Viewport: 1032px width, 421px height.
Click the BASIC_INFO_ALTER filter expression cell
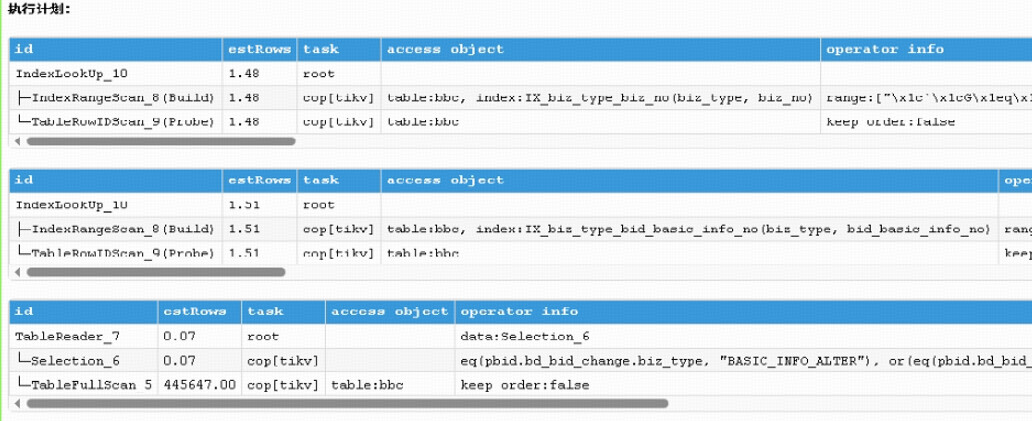click(x=742, y=360)
